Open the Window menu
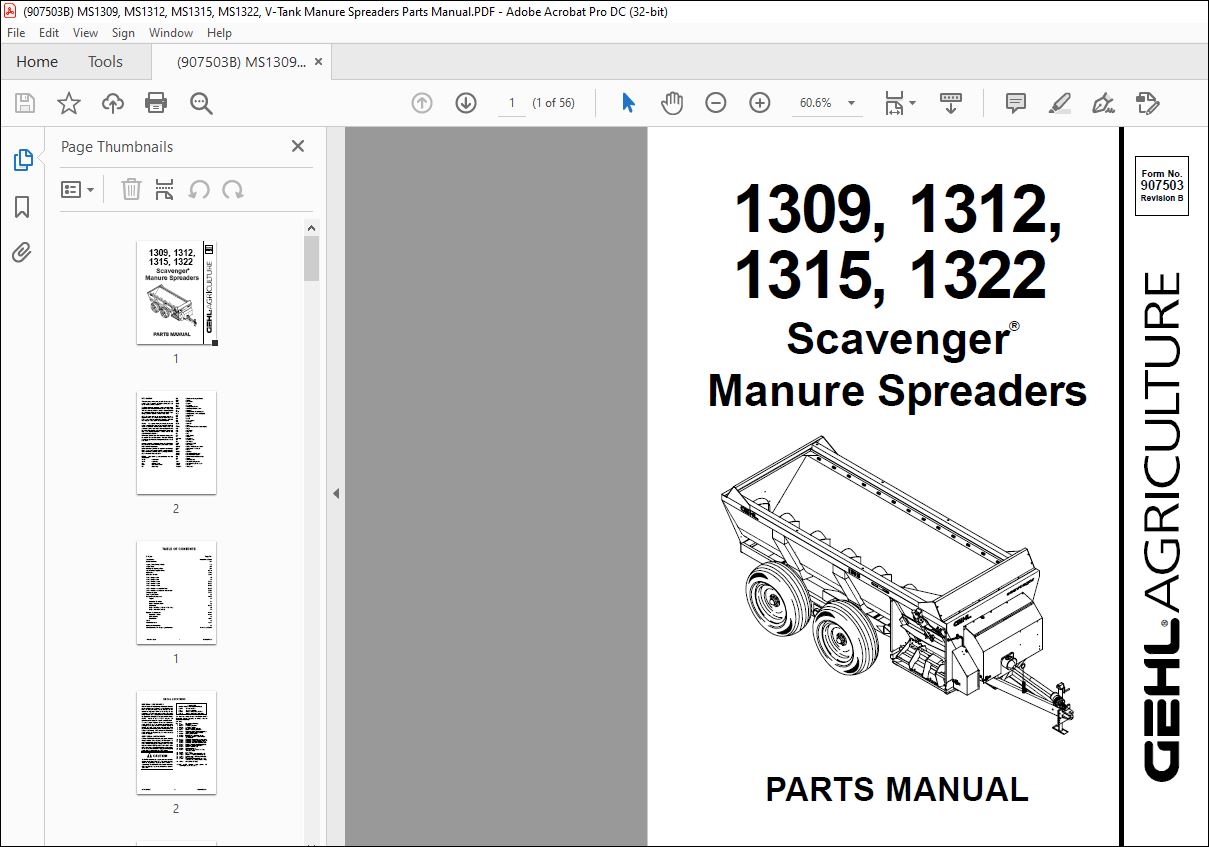Image resolution: width=1209 pixels, height=847 pixels. (x=171, y=33)
